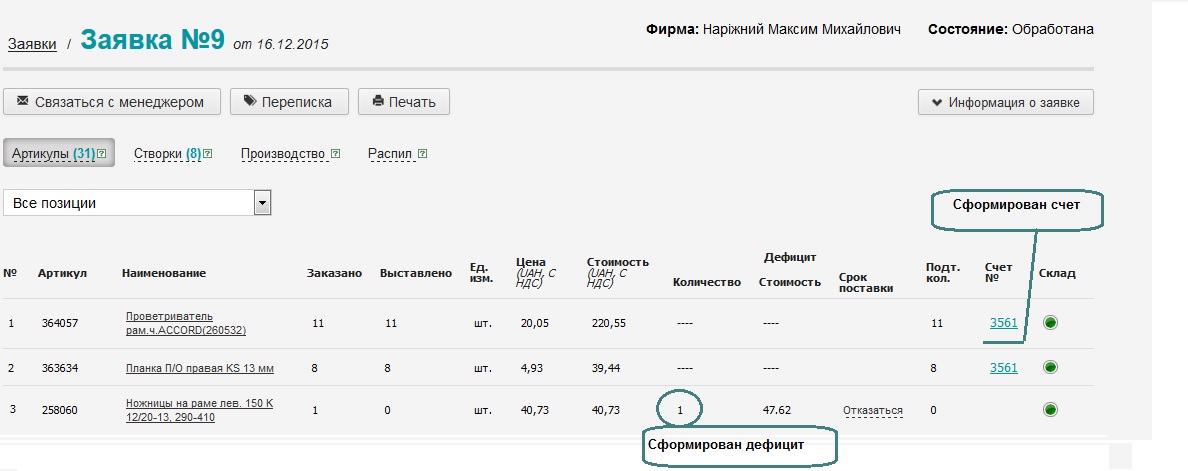
Task: Open the Переписка correspondence button
Action: (x=289, y=101)
